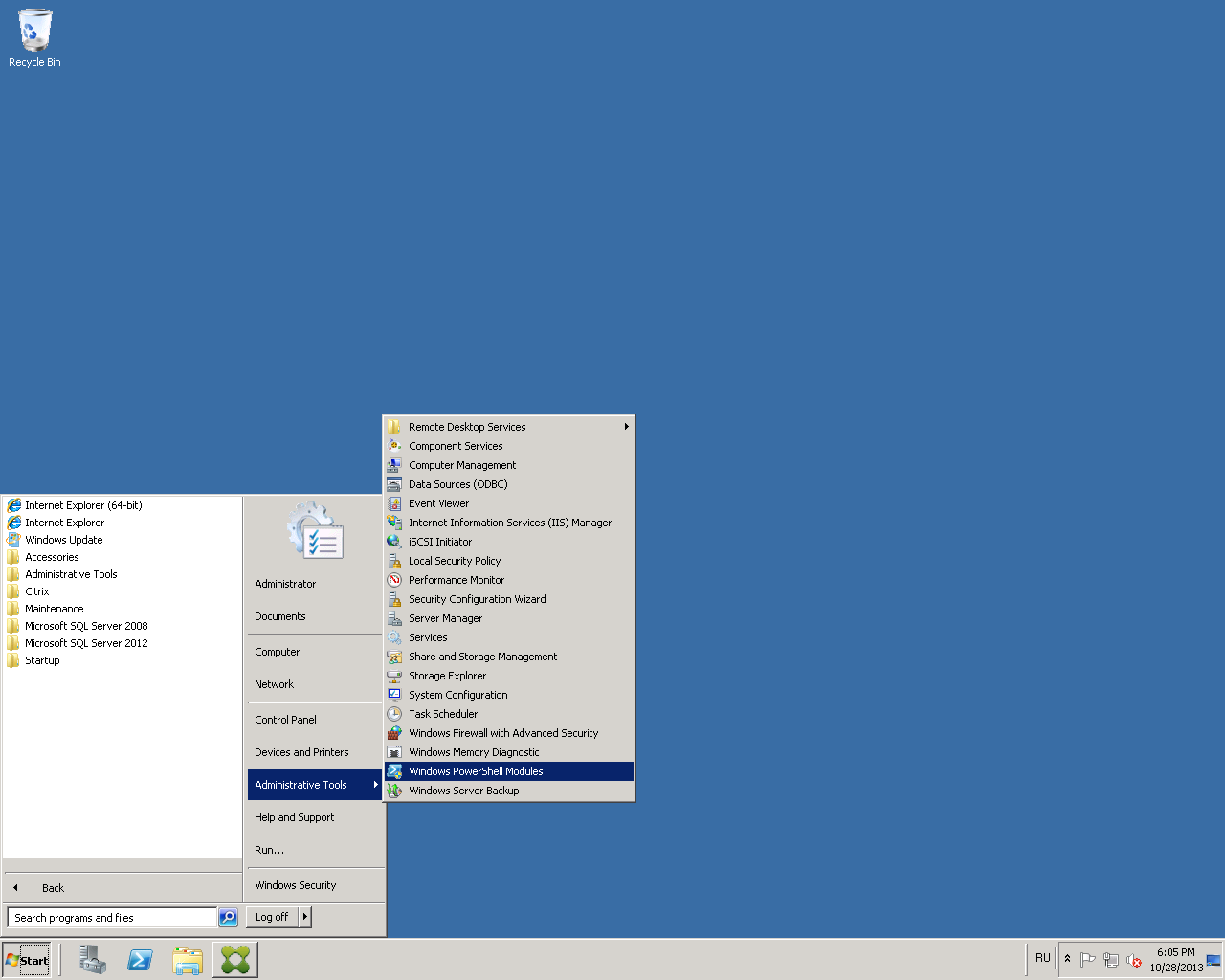
Task: Open Server Manager menu entry
Action: click(x=509, y=618)
